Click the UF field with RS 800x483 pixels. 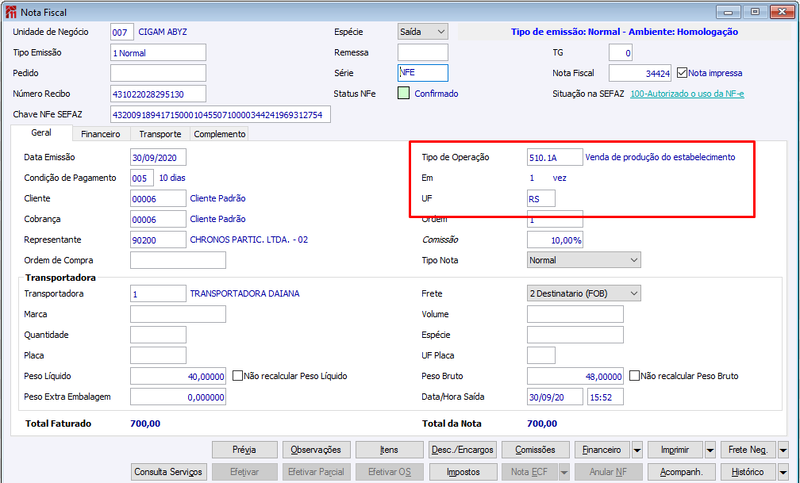coord(541,198)
